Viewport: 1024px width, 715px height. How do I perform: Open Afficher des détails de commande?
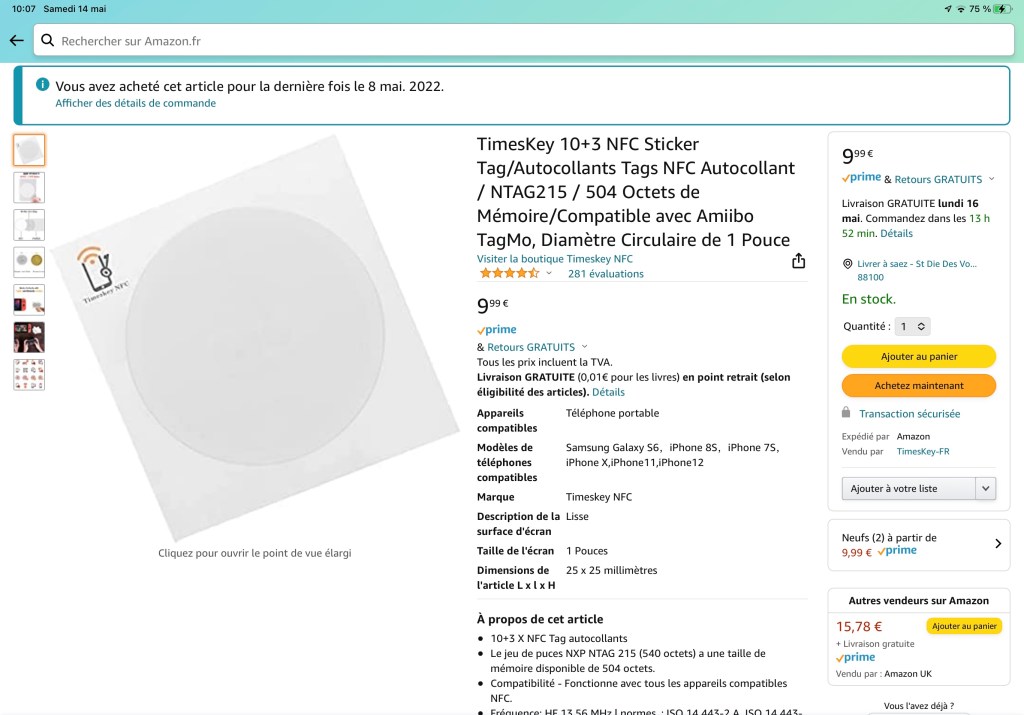tap(135, 103)
